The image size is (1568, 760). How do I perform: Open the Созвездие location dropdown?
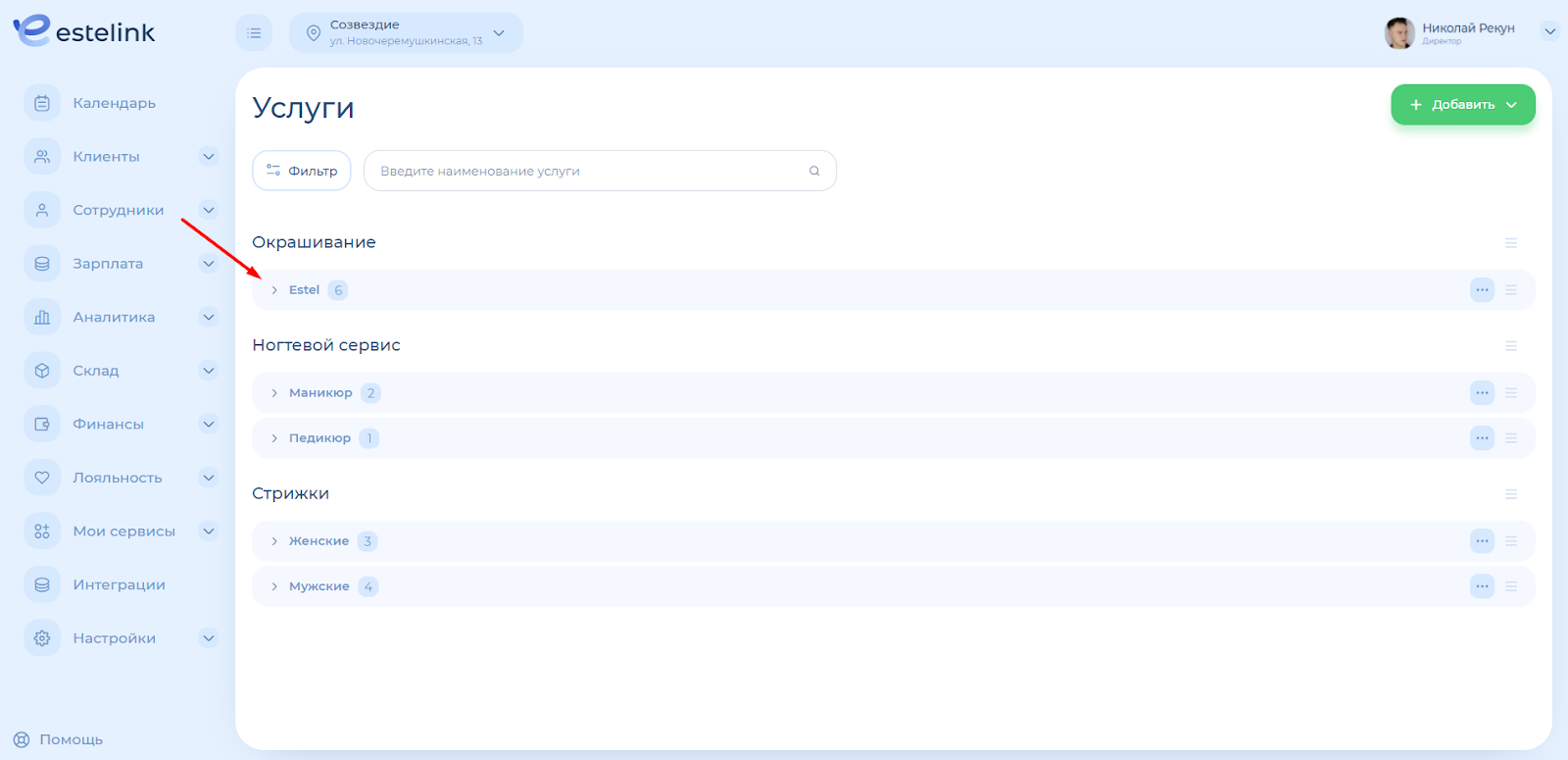406,33
